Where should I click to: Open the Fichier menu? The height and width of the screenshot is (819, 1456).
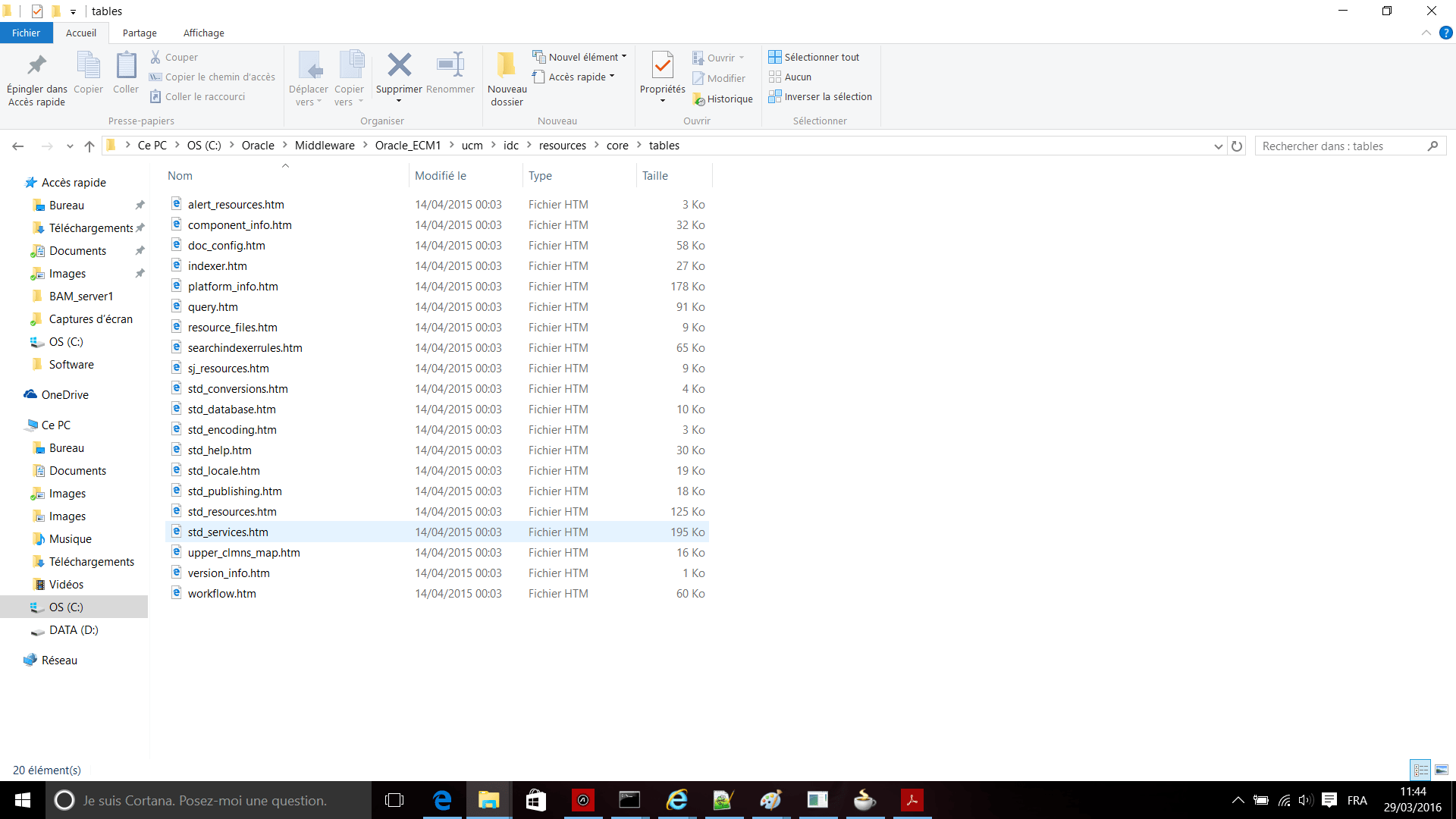[x=26, y=33]
